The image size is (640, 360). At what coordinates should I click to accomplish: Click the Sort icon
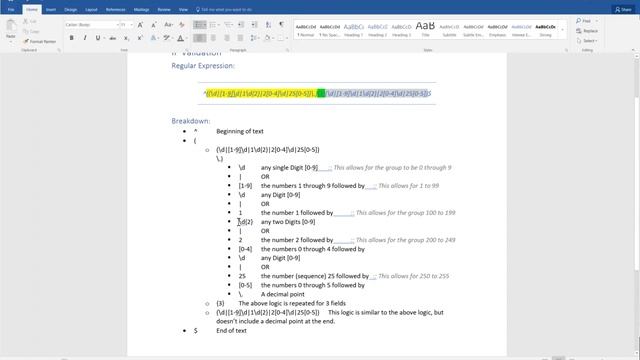click(x=268, y=25)
